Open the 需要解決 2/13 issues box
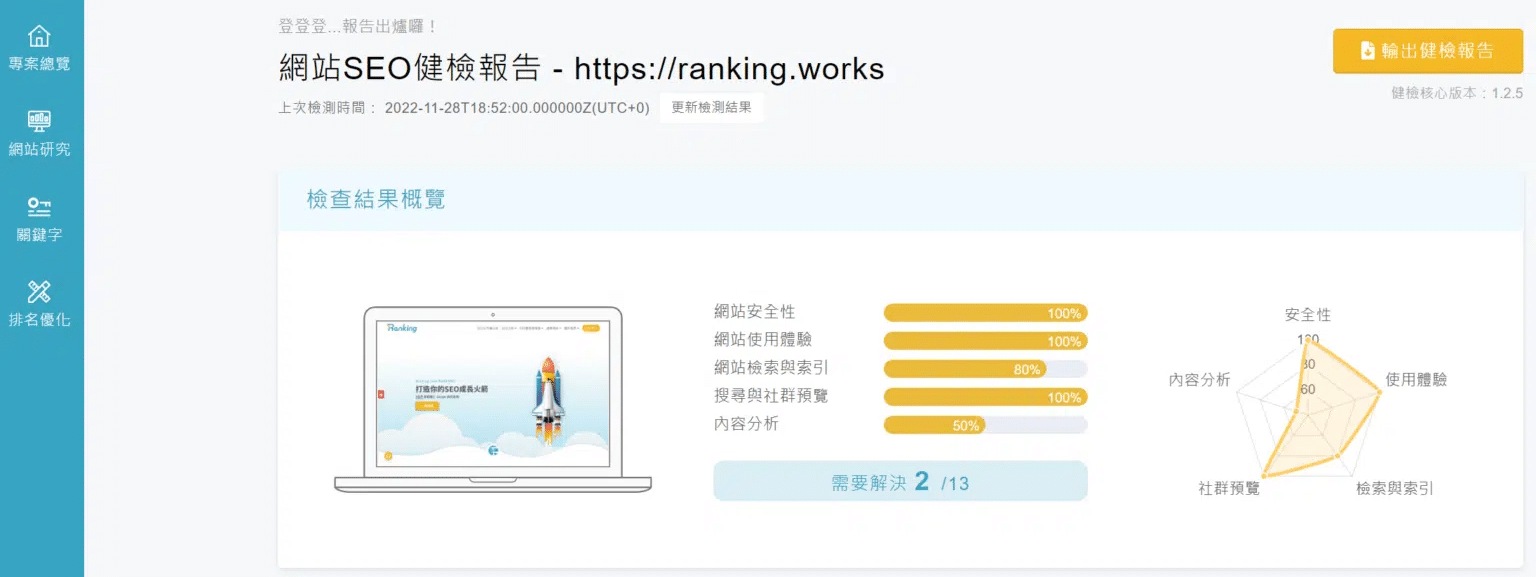The width and height of the screenshot is (1536, 577). 900,482
